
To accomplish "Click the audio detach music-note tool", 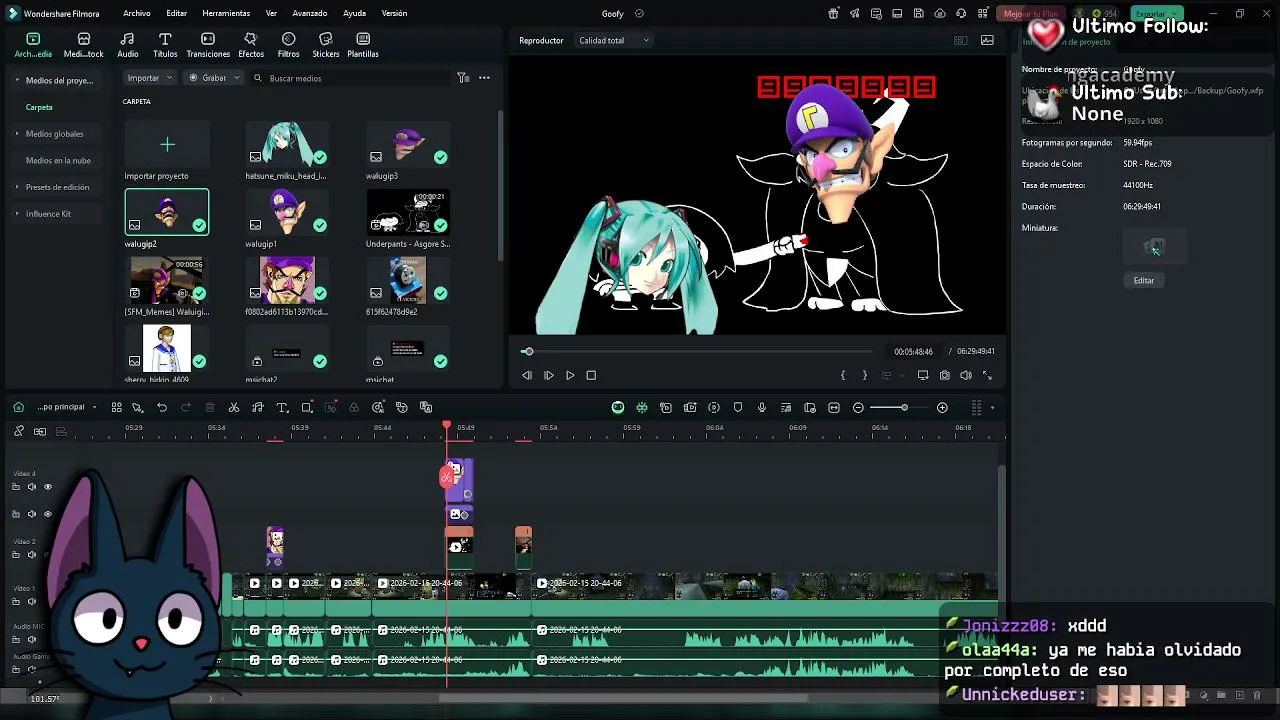I will coord(257,407).
